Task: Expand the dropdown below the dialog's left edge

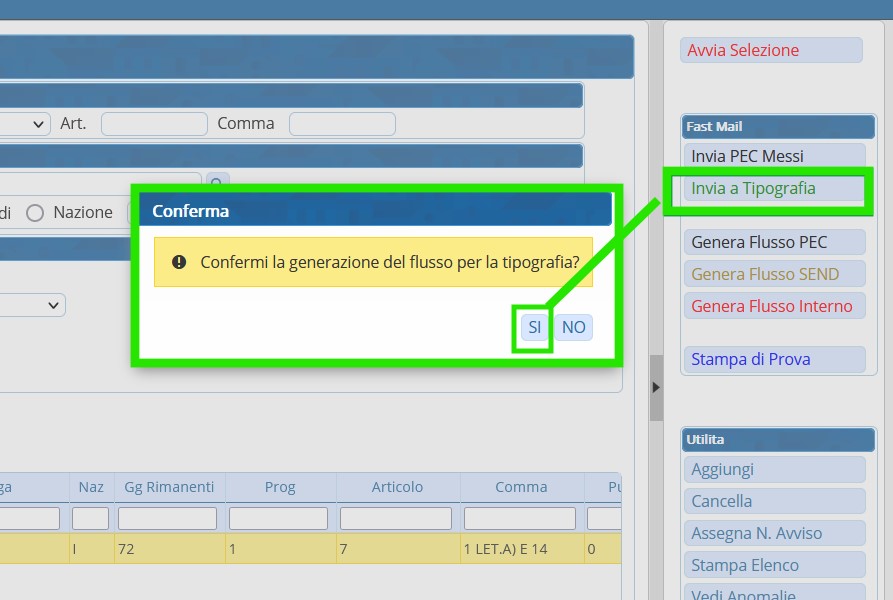Action: 33,305
